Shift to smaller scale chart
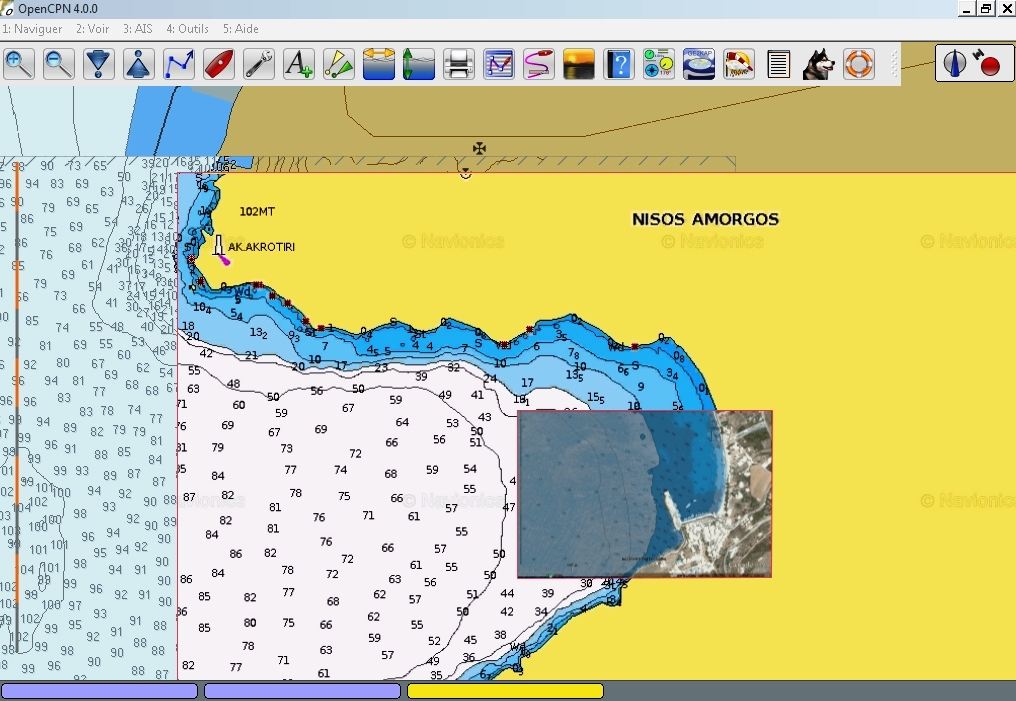 click(139, 64)
